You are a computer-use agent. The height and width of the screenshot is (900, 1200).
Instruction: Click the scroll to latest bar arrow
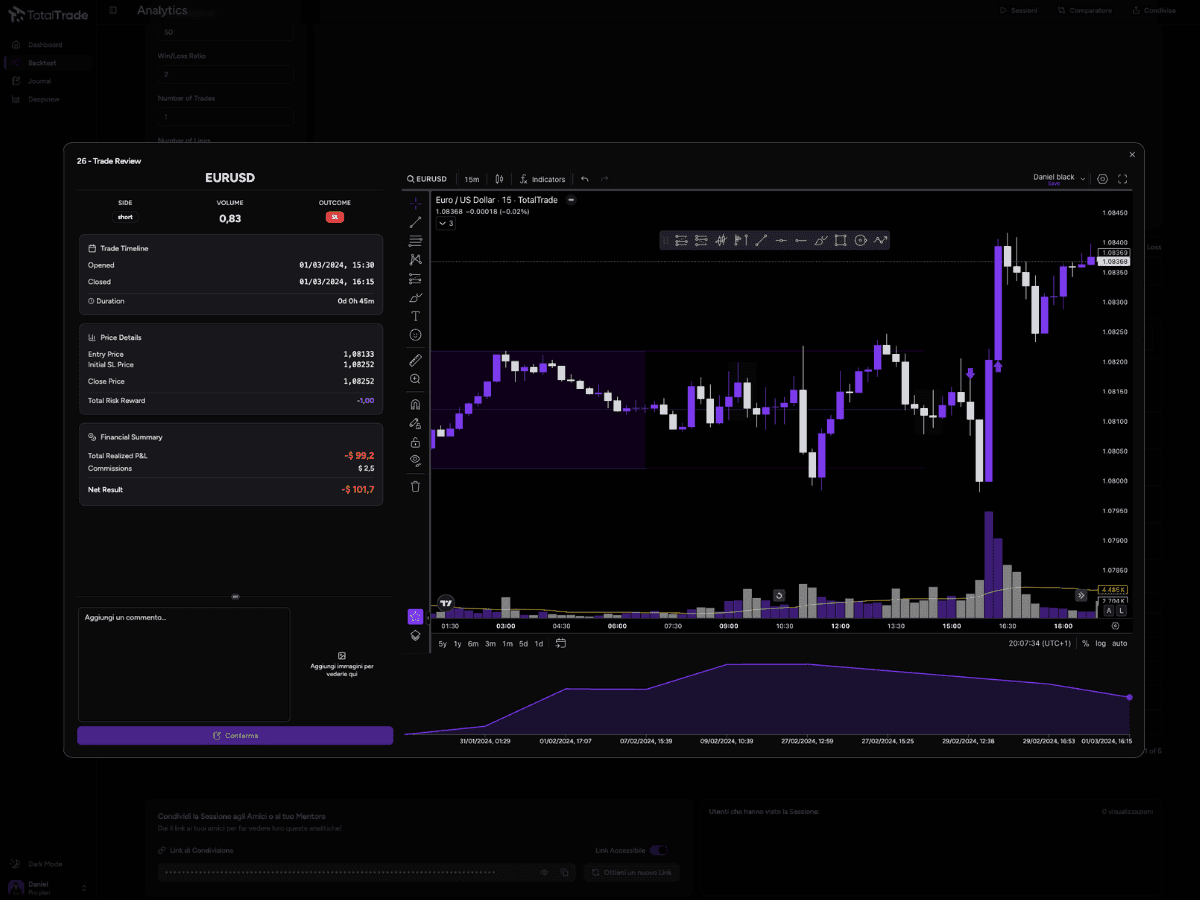1081,595
